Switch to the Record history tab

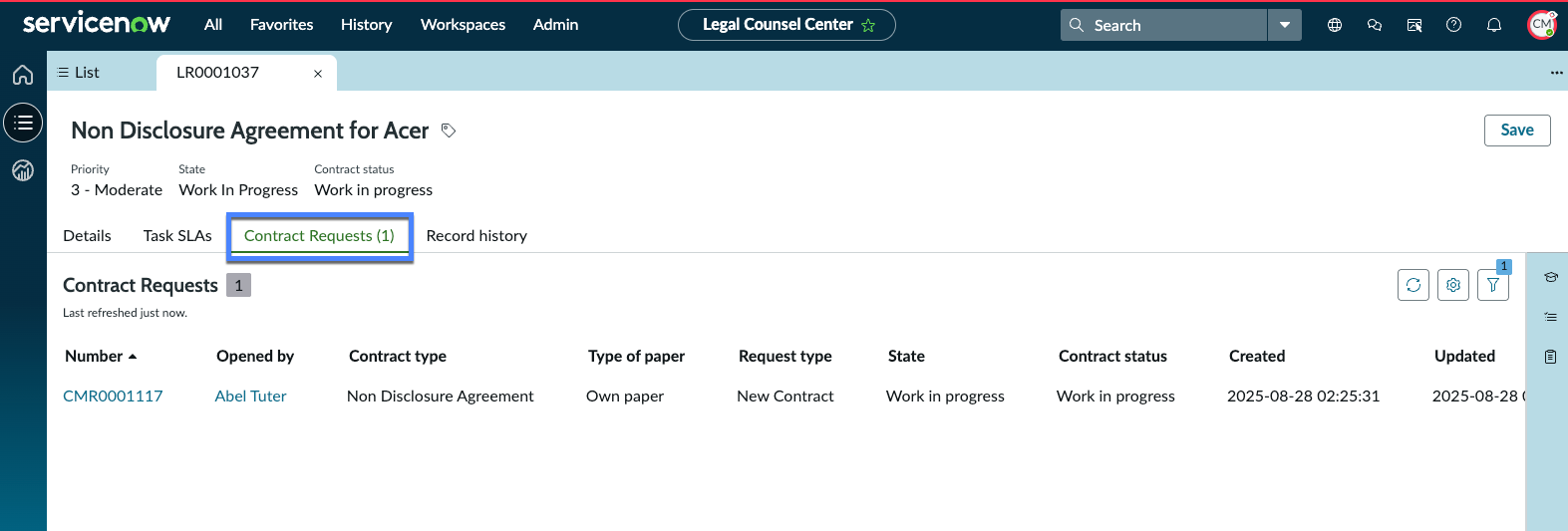click(476, 236)
